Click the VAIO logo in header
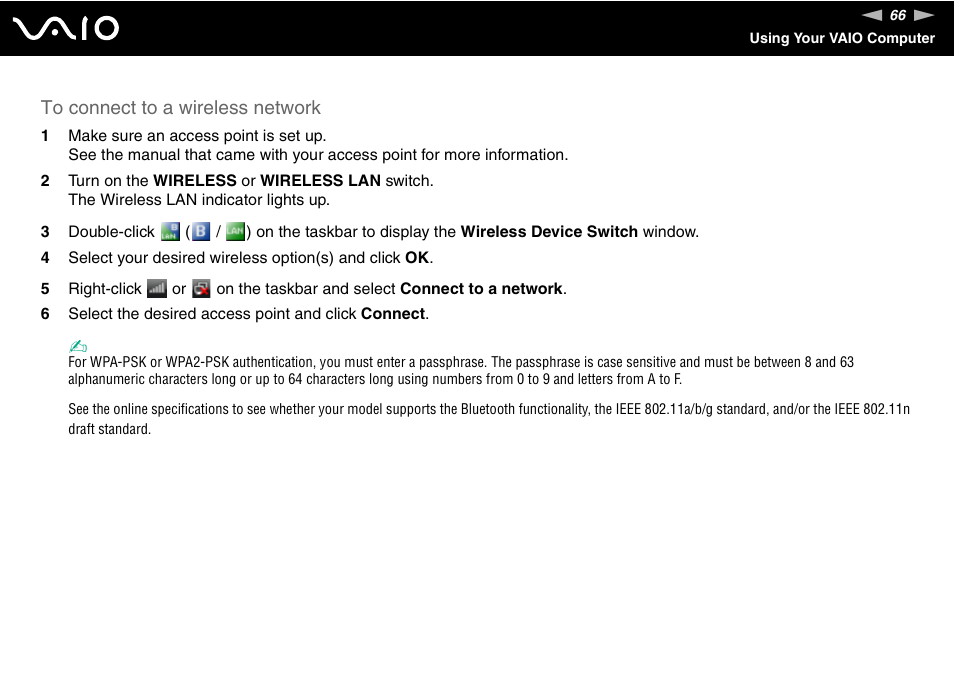Screen dimensions: 954x674 click(66, 29)
